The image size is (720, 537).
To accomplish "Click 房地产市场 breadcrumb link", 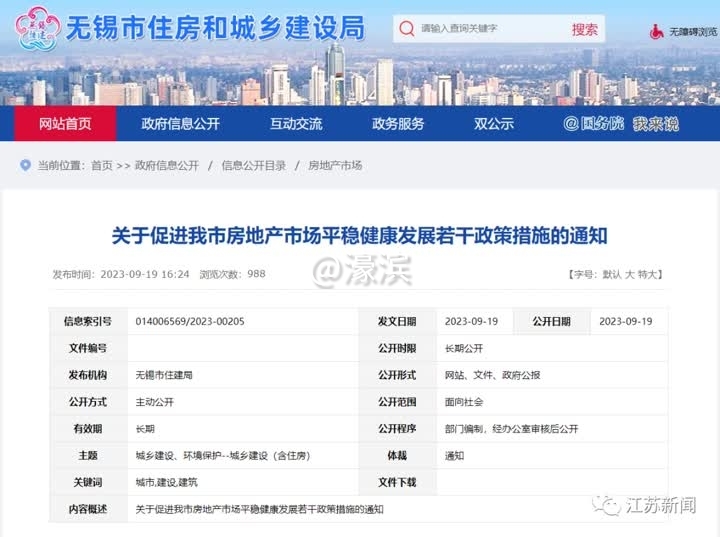I will [x=335, y=166].
